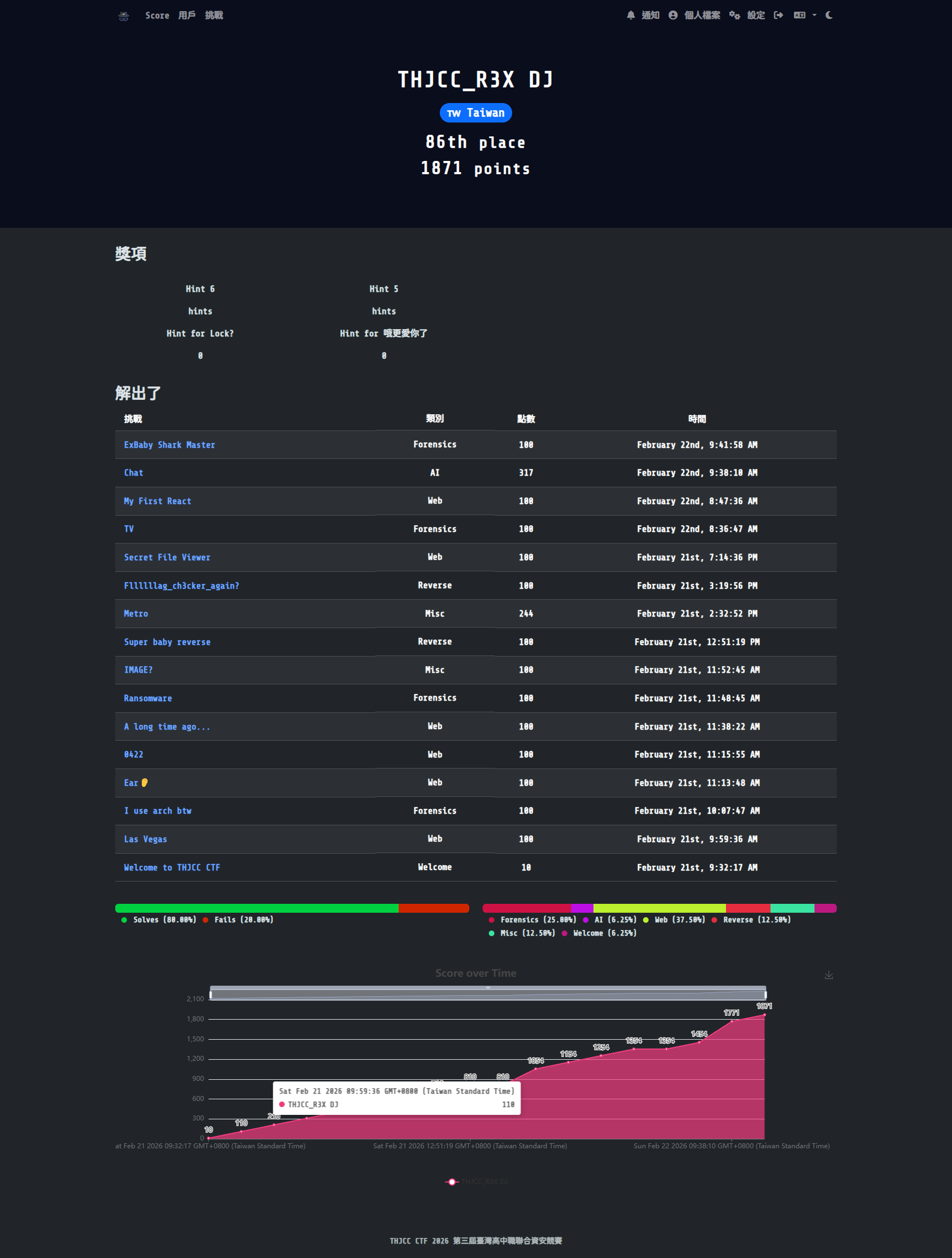Screen dimensions: 952x1258
Task: Click the Welcome to THJCC CTF link
Action: tap(171, 867)
